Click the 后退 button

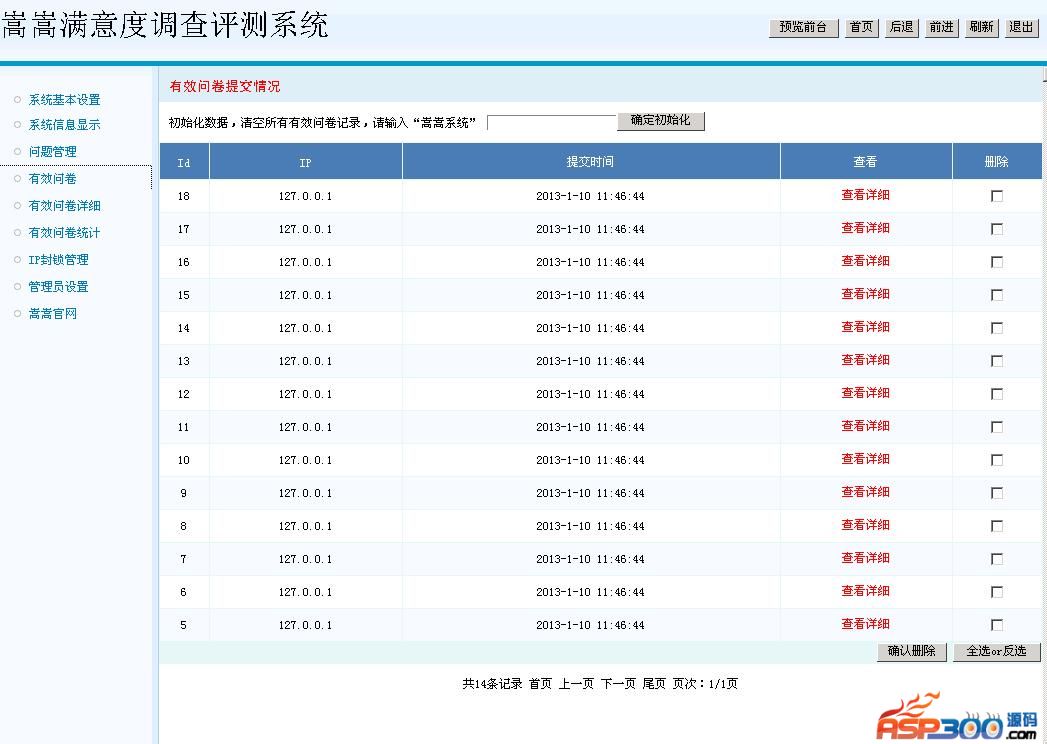[901, 27]
